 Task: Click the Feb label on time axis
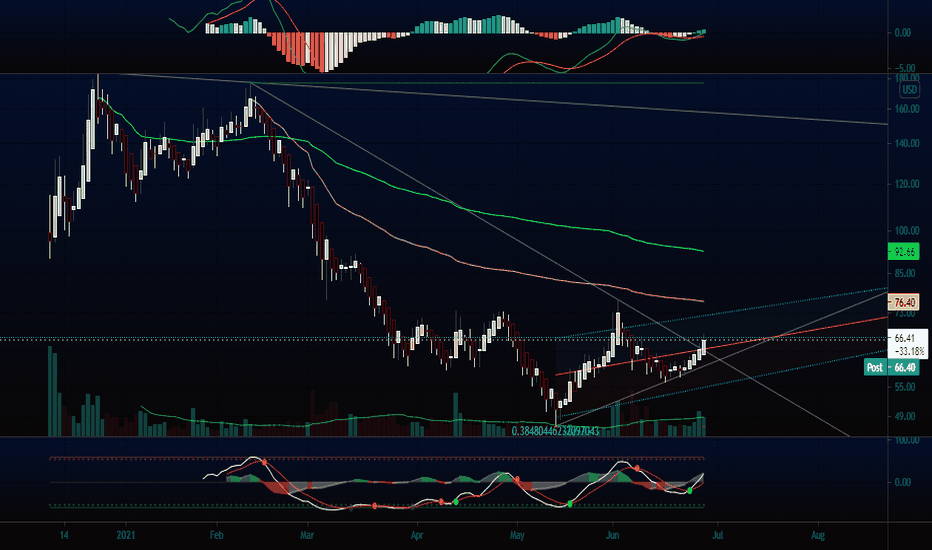click(x=216, y=535)
